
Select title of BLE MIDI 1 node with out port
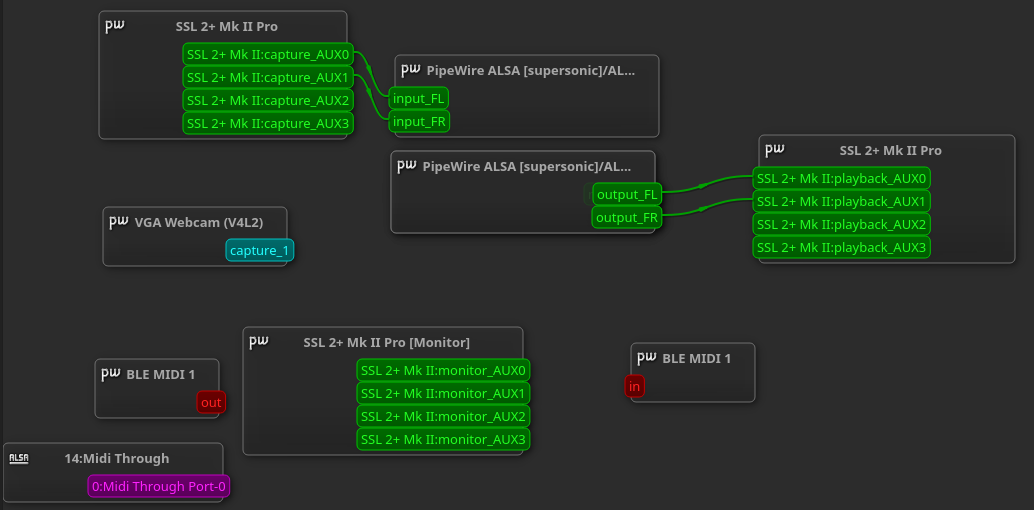(x=160, y=374)
